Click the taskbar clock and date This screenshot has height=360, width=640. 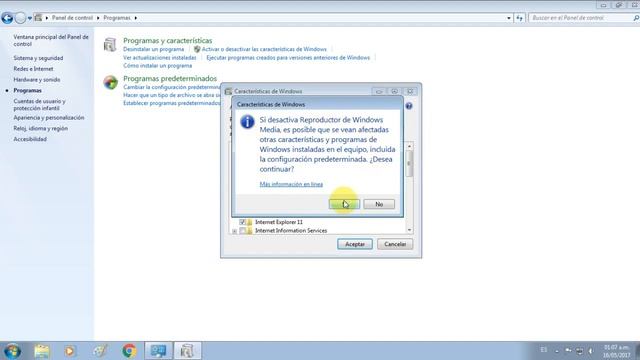pyautogui.click(x=616, y=351)
